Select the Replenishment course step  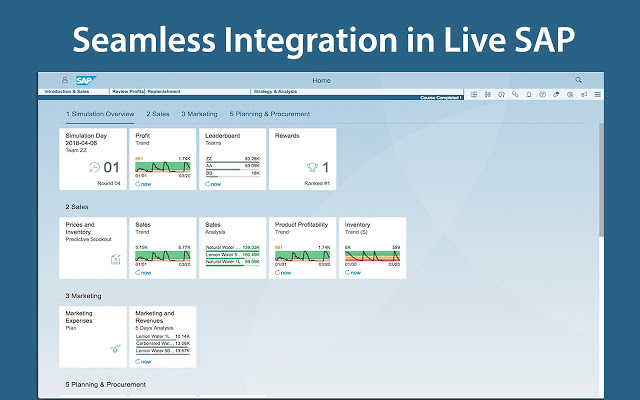coord(198,91)
